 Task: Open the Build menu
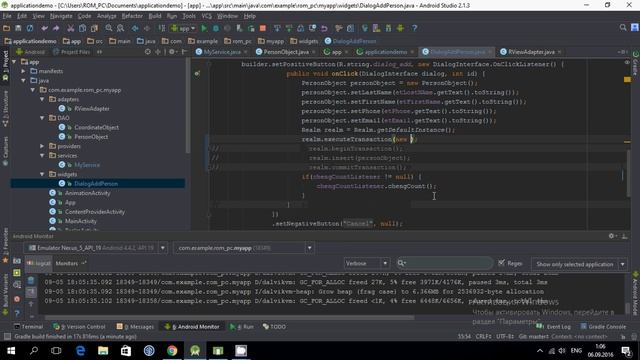click(155, 16)
